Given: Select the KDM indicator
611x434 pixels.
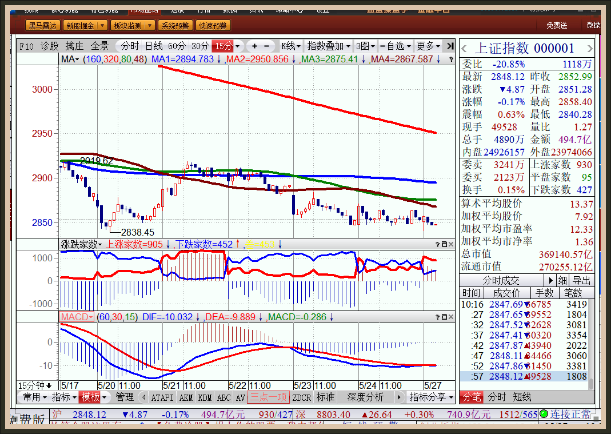Looking at the screenshot, I should (205, 397).
